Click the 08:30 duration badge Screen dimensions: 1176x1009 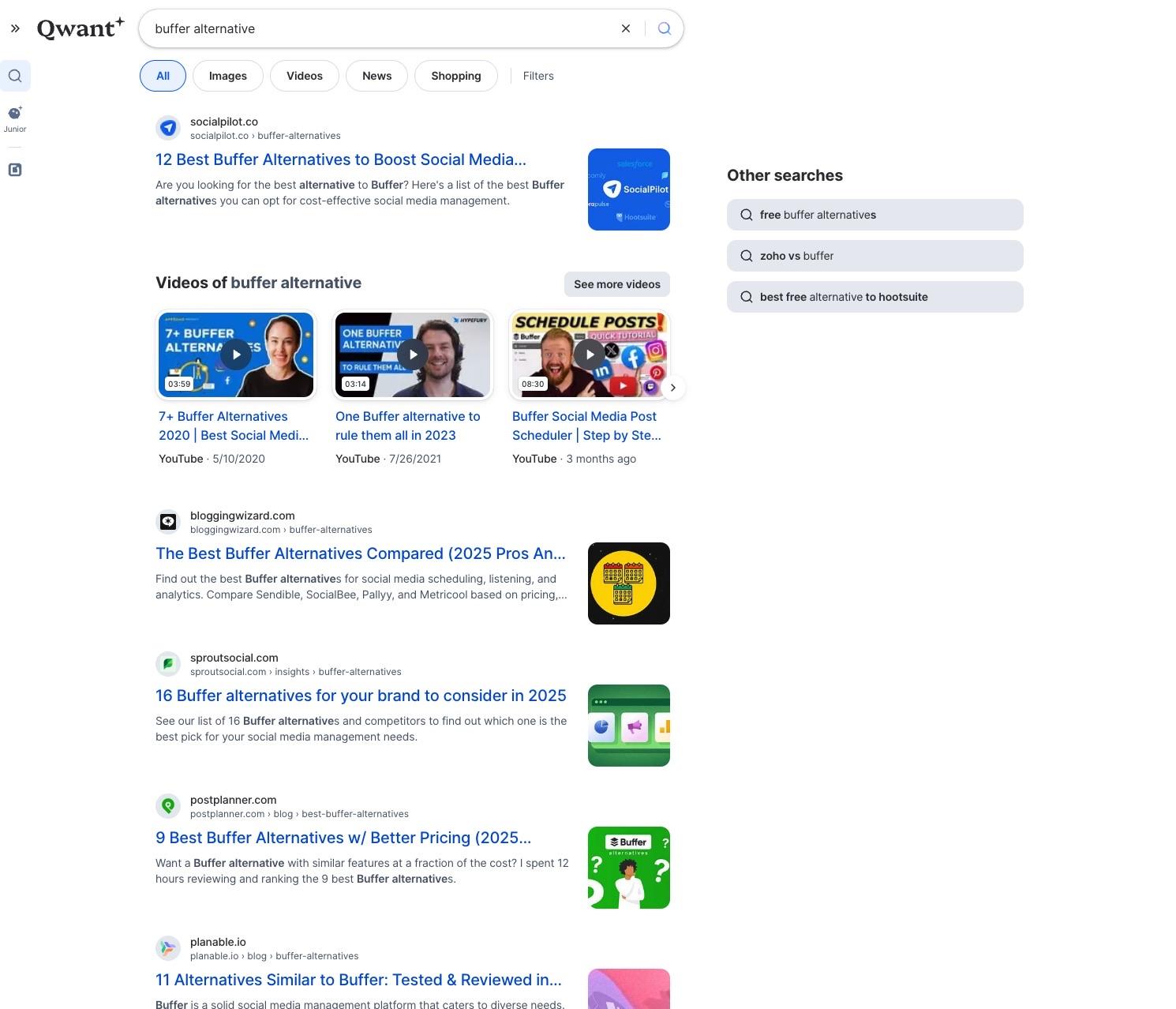533,384
